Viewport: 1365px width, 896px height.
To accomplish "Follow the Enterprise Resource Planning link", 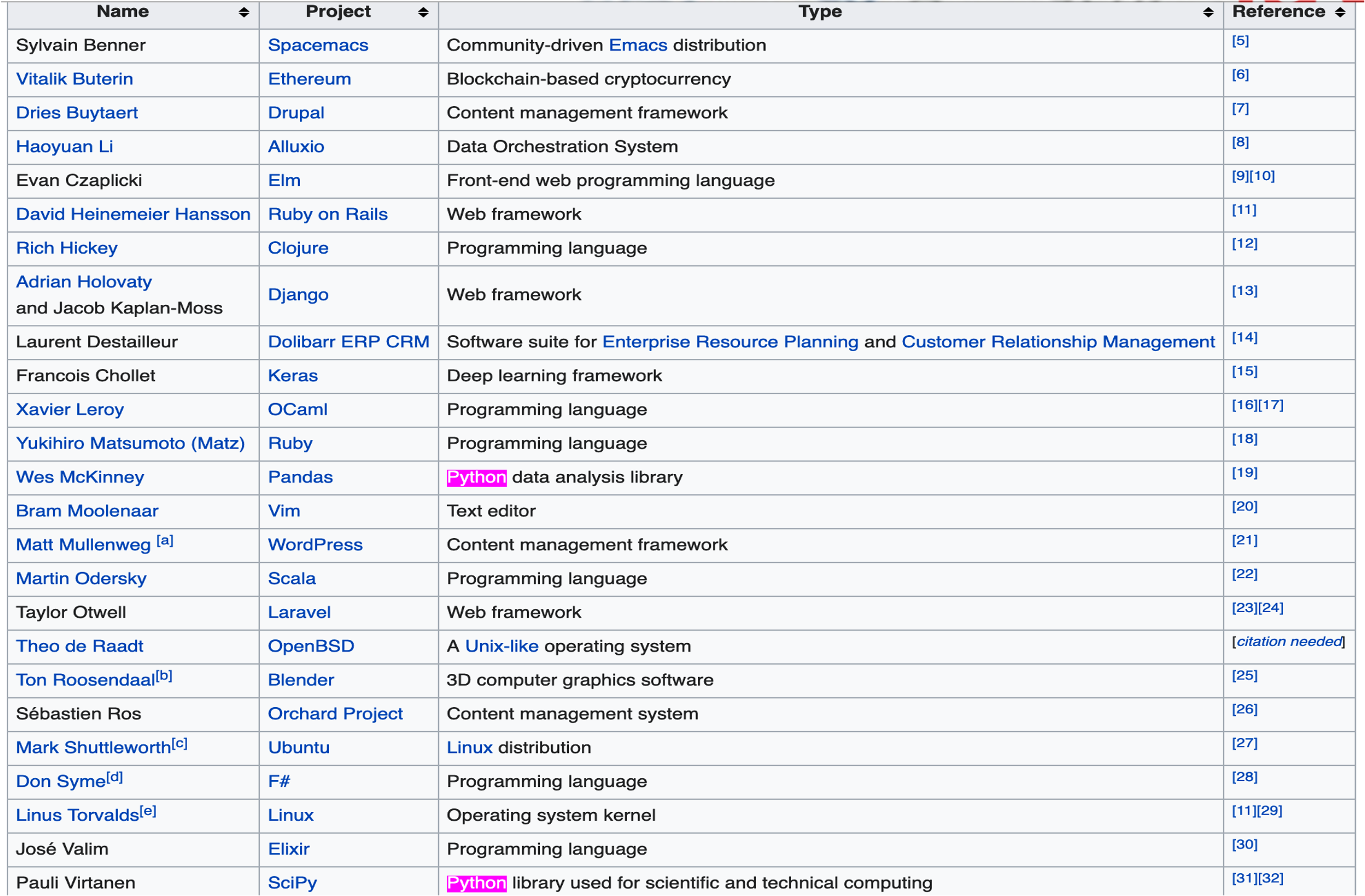I will [x=730, y=342].
